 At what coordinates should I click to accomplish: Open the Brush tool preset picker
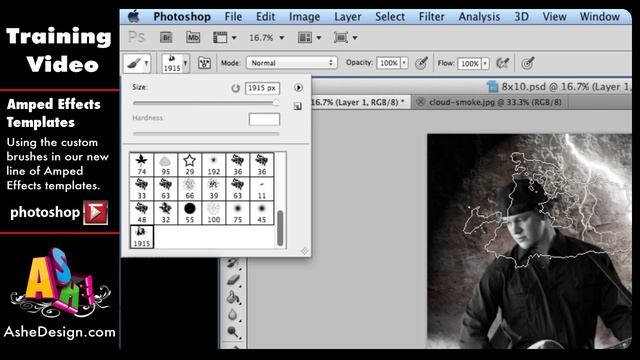coord(137,63)
